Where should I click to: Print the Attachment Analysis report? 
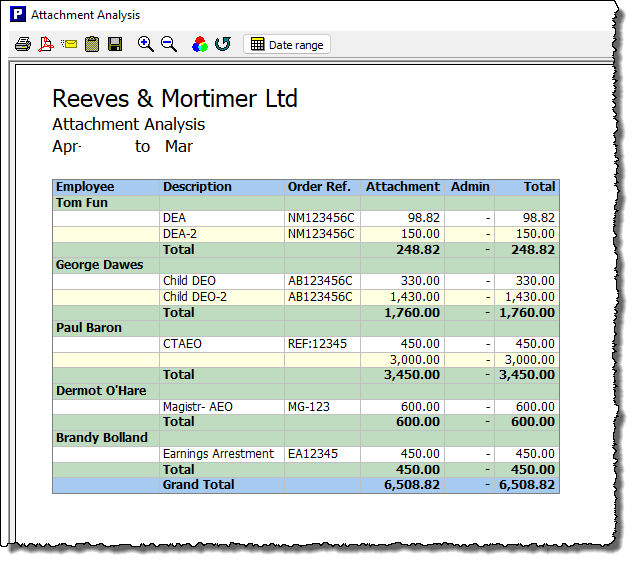tap(23, 44)
